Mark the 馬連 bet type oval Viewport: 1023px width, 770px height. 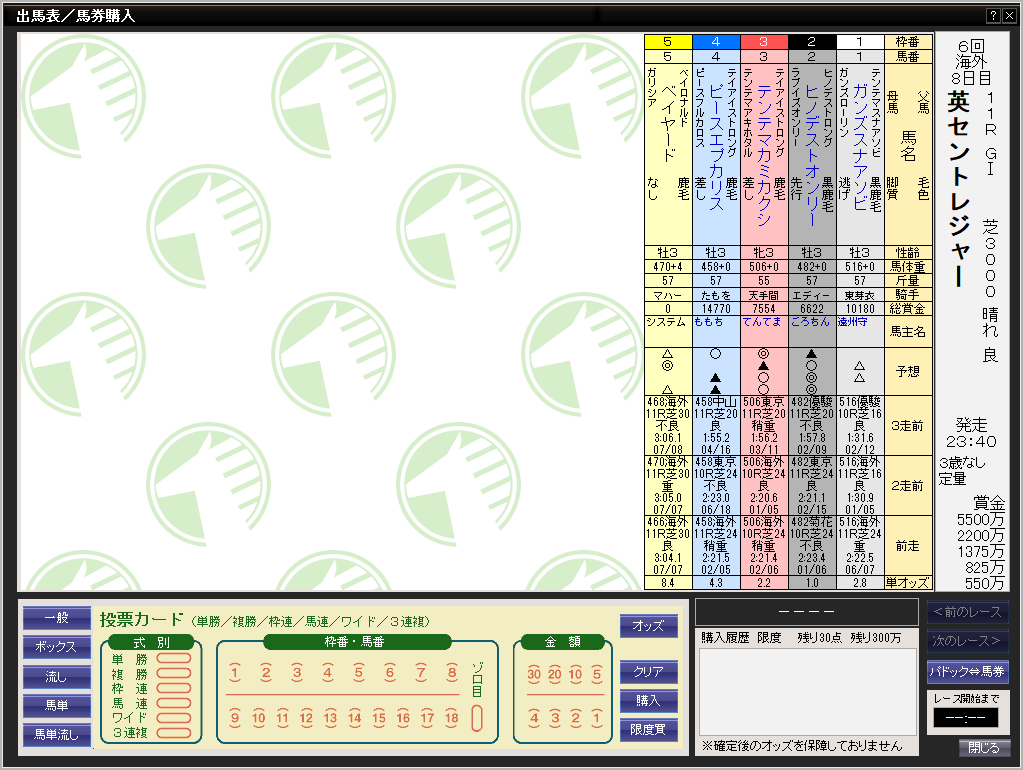pyautogui.click(x=174, y=703)
